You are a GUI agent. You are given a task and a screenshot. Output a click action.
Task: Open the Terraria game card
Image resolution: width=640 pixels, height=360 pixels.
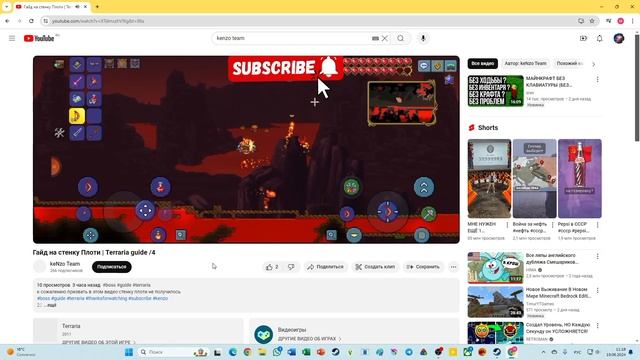[x=138, y=331]
